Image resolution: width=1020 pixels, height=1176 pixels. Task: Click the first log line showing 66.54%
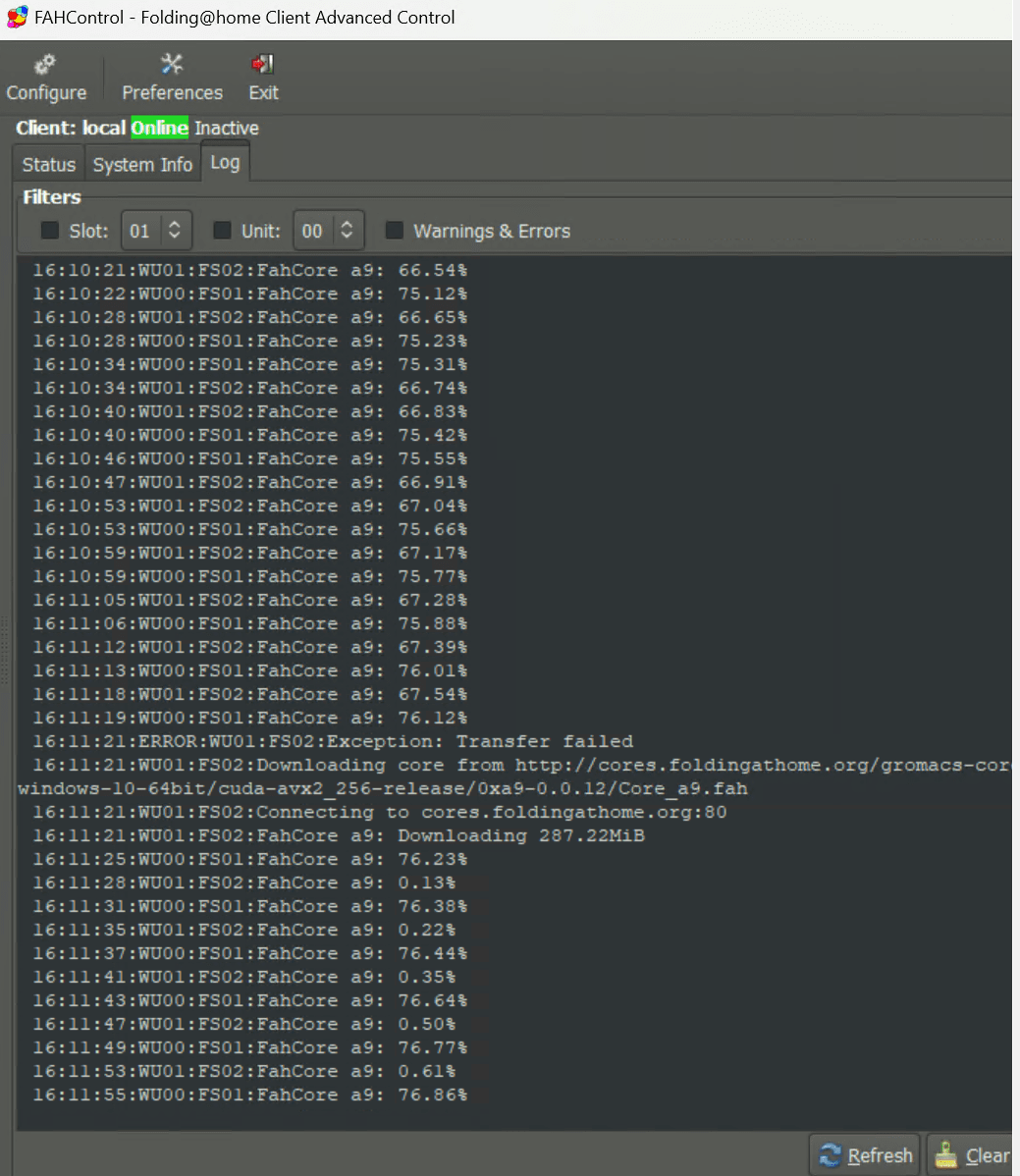coord(249,270)
